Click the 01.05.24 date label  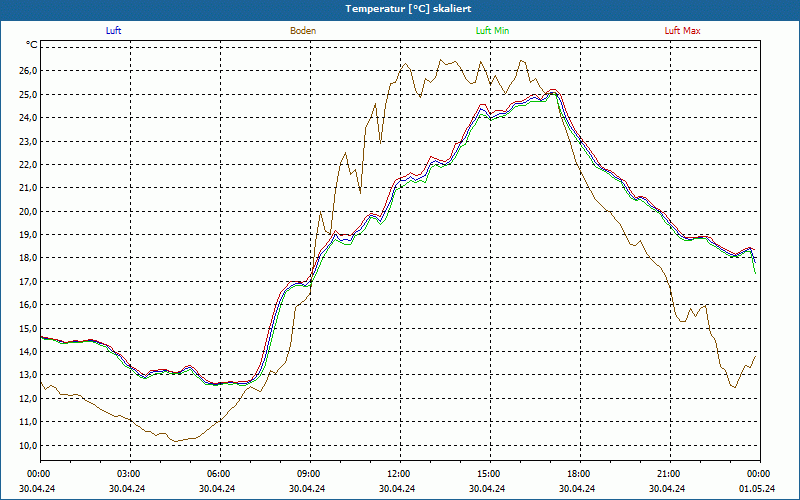coord(757,489)
